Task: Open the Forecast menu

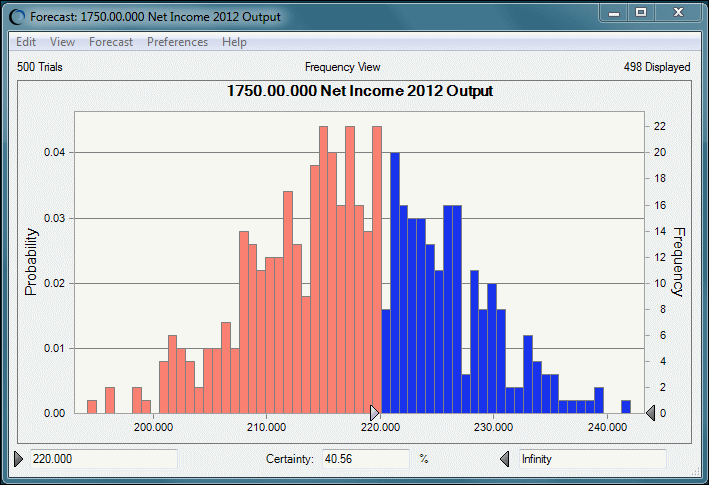Action: click(111, 42)
